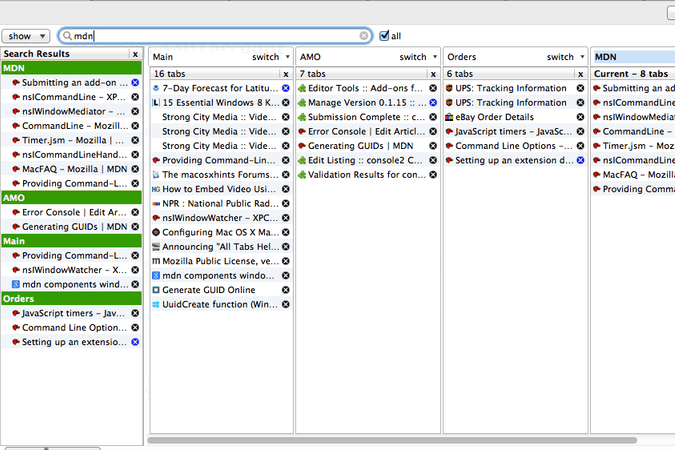Click the eBay favicon in Orders list
The image size is (675, 450).
[x=449, y=117]
